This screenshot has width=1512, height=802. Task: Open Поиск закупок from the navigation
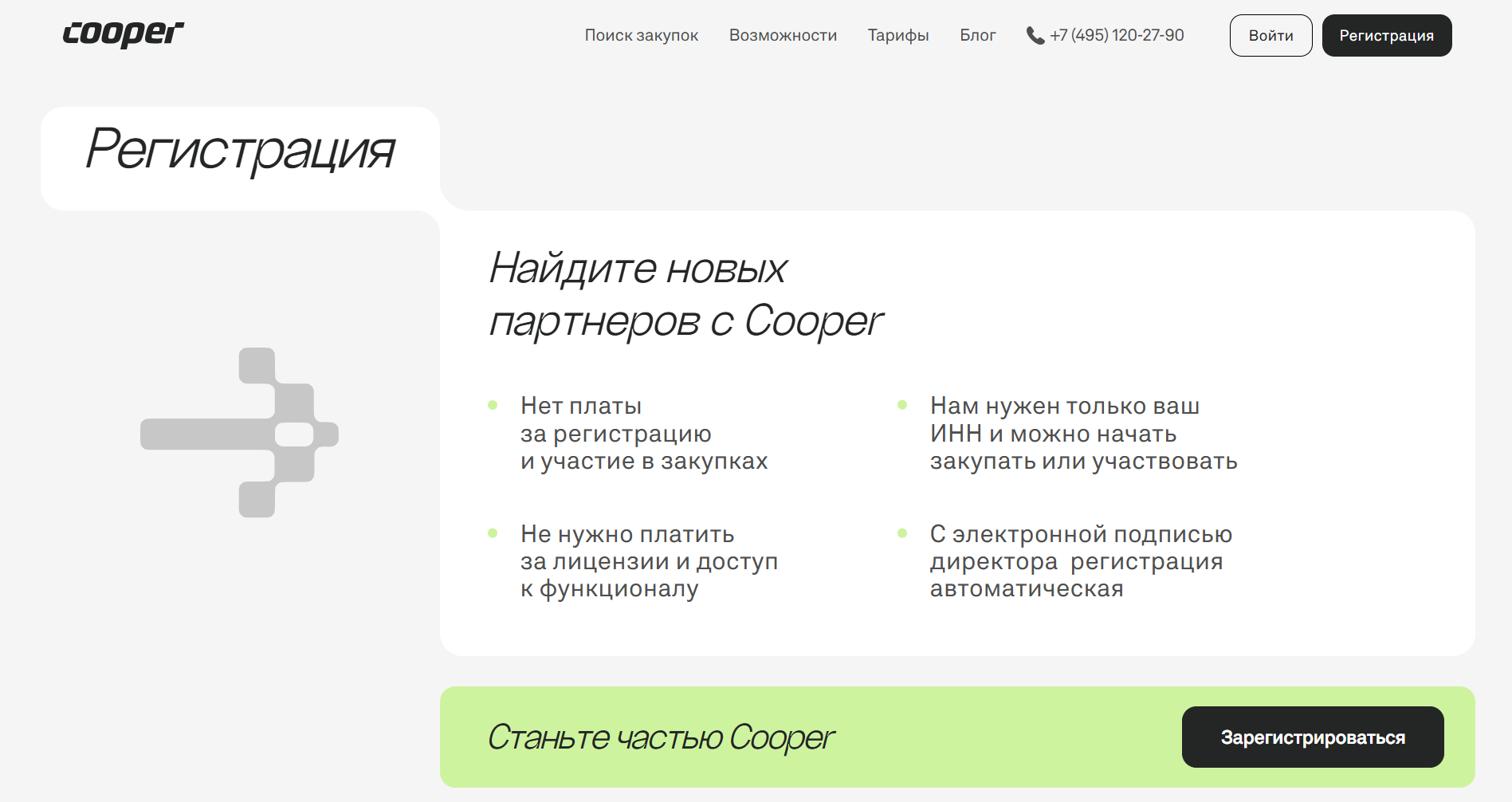tap(641, 35)
